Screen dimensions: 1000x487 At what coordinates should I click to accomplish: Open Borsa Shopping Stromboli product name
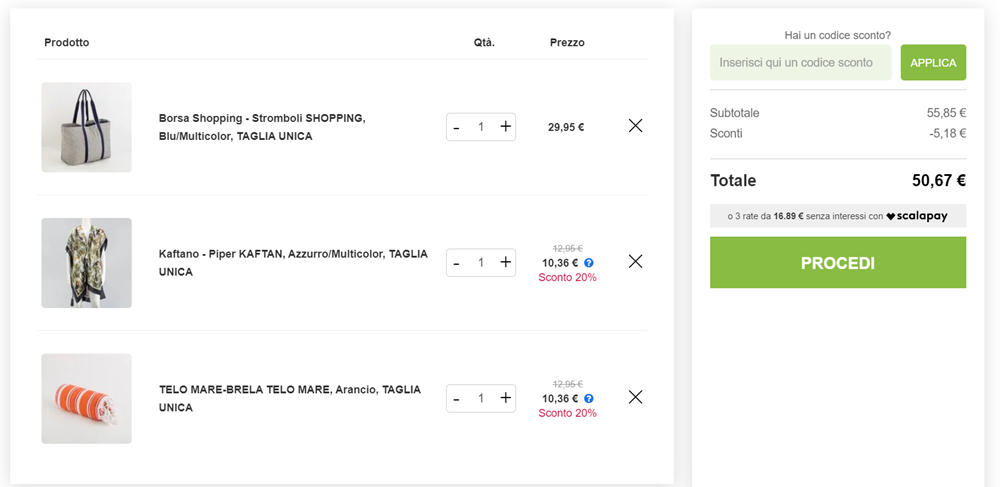[x=262, y=127]
